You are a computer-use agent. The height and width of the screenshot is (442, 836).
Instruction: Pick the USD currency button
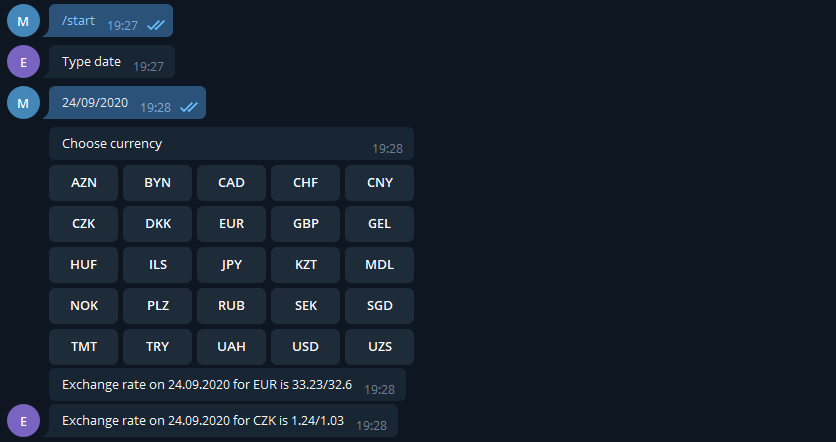click(x=305, y=347)
